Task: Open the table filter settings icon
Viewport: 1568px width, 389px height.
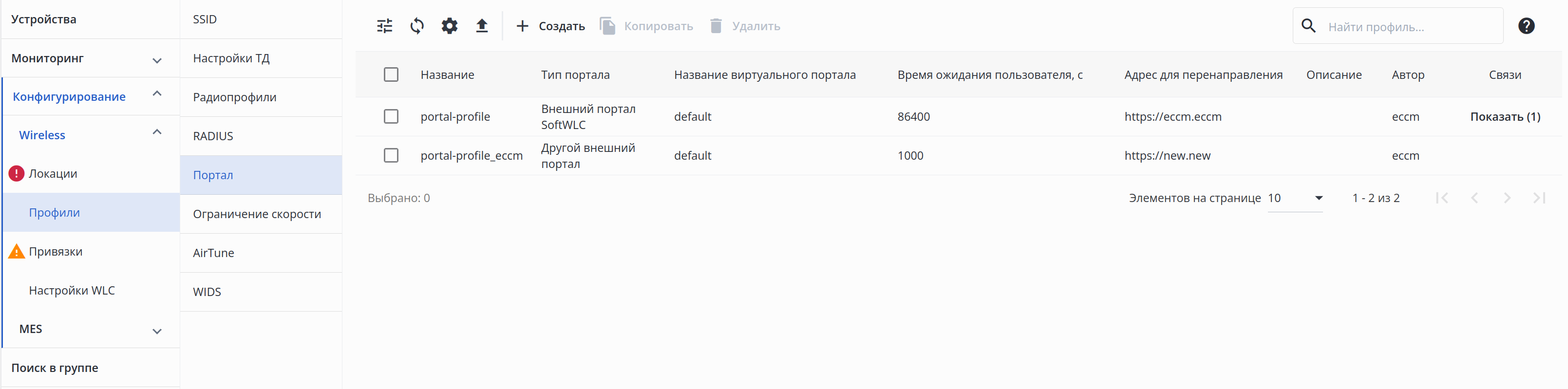Action: (x=385, y=26)
